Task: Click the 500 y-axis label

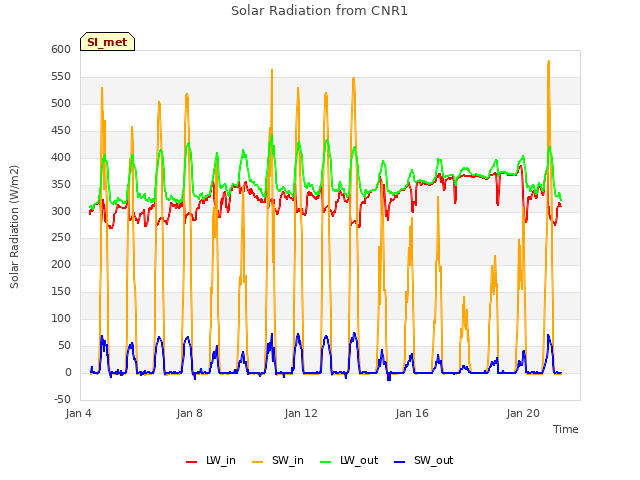Action: click(61, 103)
